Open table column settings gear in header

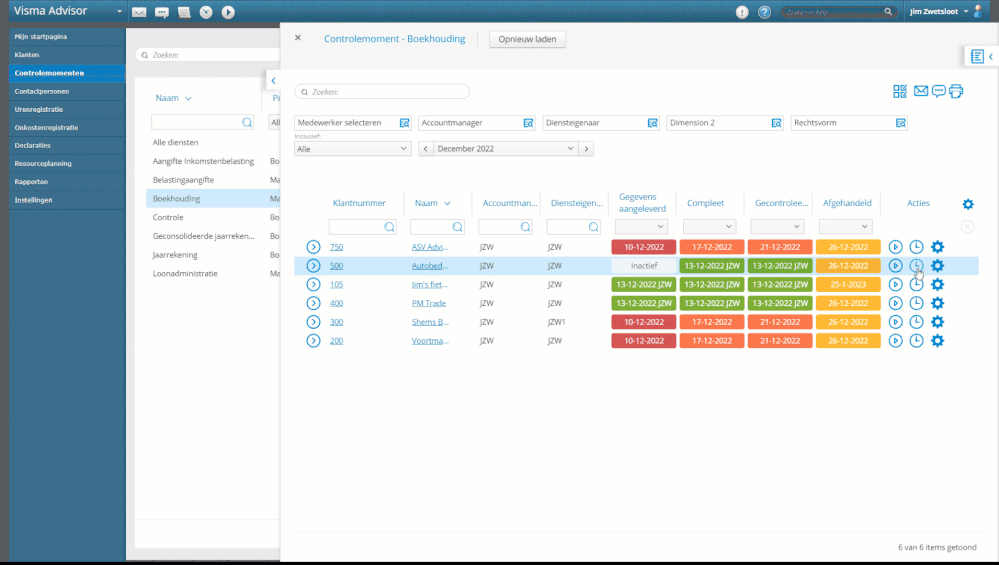[968, 204]
